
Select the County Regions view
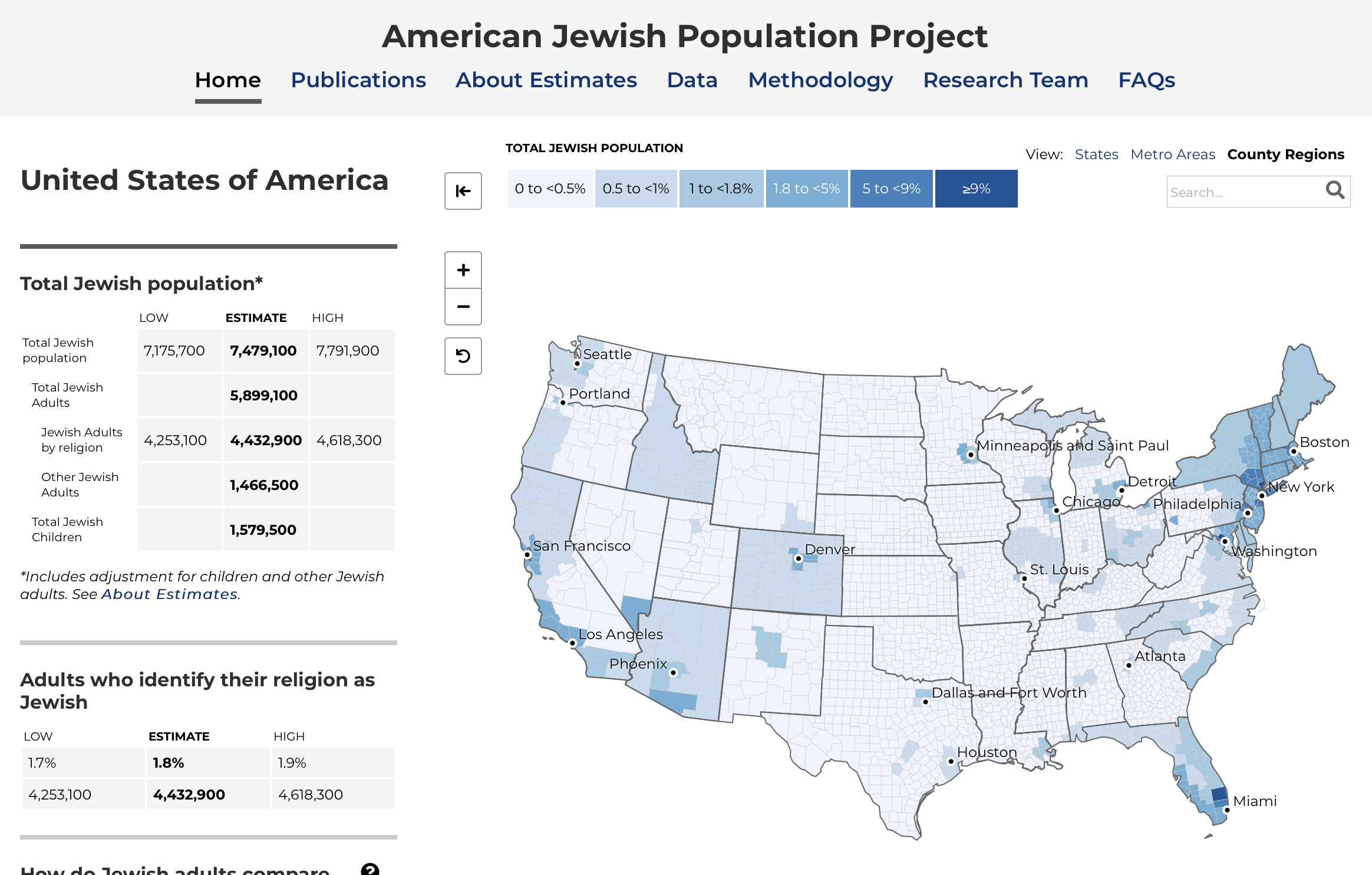click(1285, 154)
